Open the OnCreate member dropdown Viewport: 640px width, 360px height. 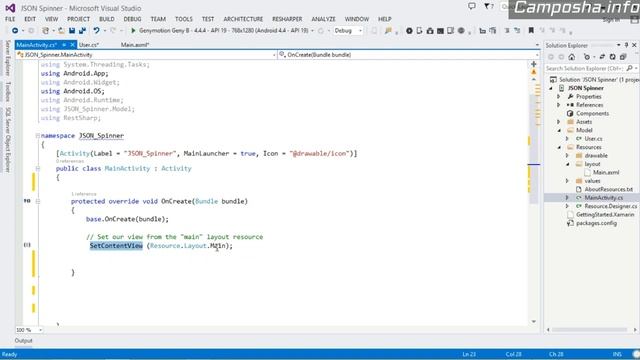[x=536, y=55]
